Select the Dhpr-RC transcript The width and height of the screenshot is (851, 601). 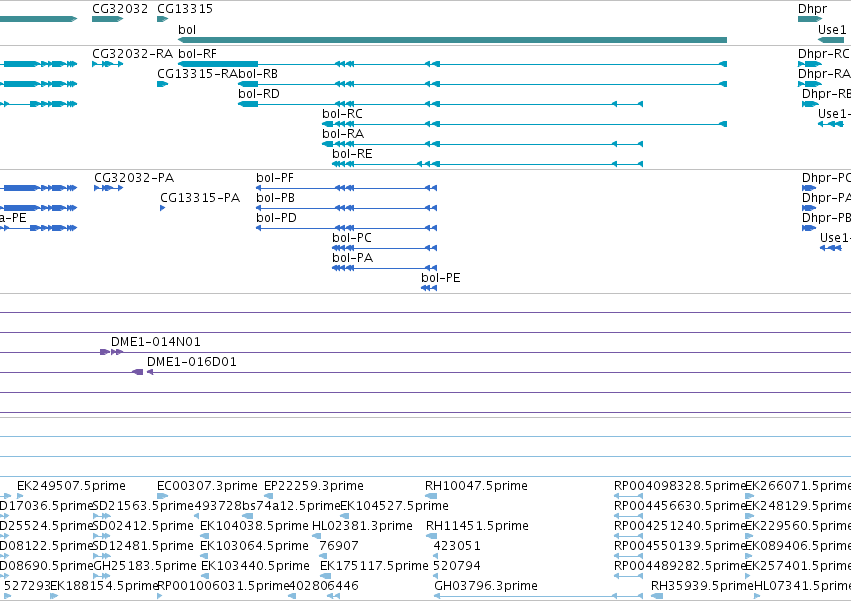point(810,64)
